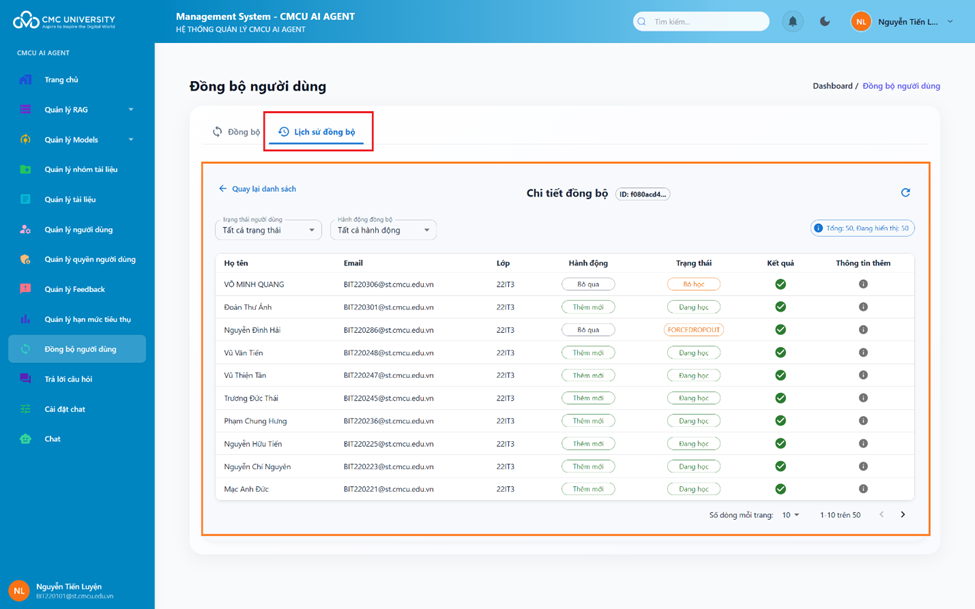Expand the Quản lý Models submenu
The image size is (975, 609).
[x=130, y=140]
